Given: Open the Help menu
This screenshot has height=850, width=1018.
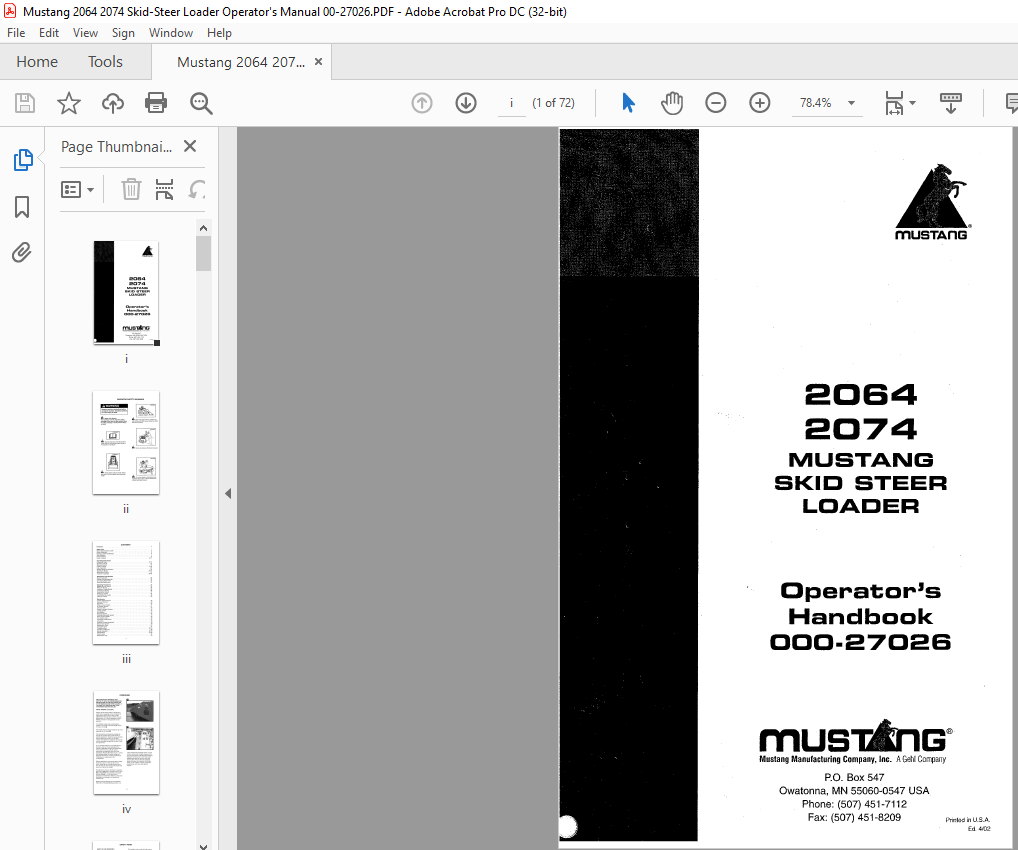Looking at the screenshot, I should pyautogui.click(x=219, y=32).
